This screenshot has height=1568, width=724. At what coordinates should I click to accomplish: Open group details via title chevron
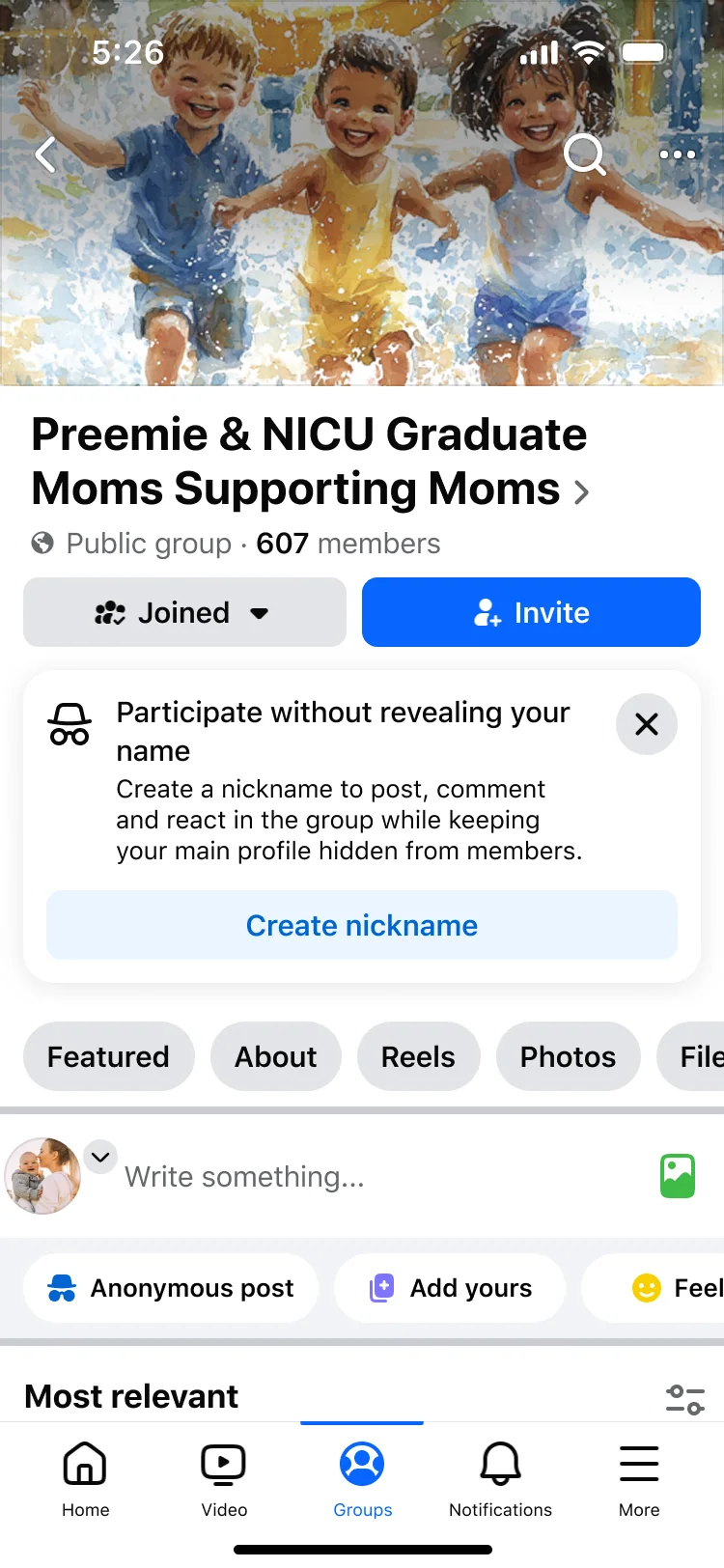[x=581, y=492]
